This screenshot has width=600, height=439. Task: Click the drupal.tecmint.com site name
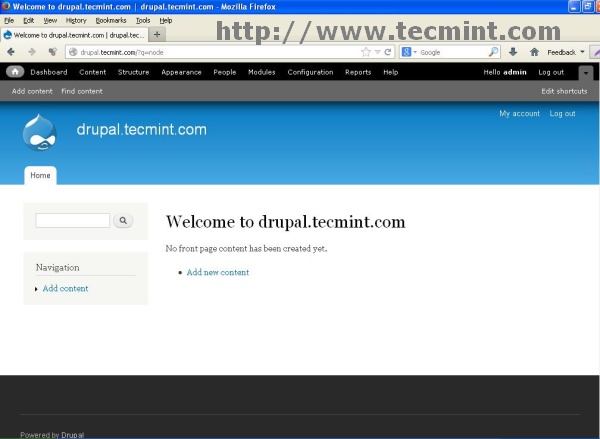tap(142, 129)
